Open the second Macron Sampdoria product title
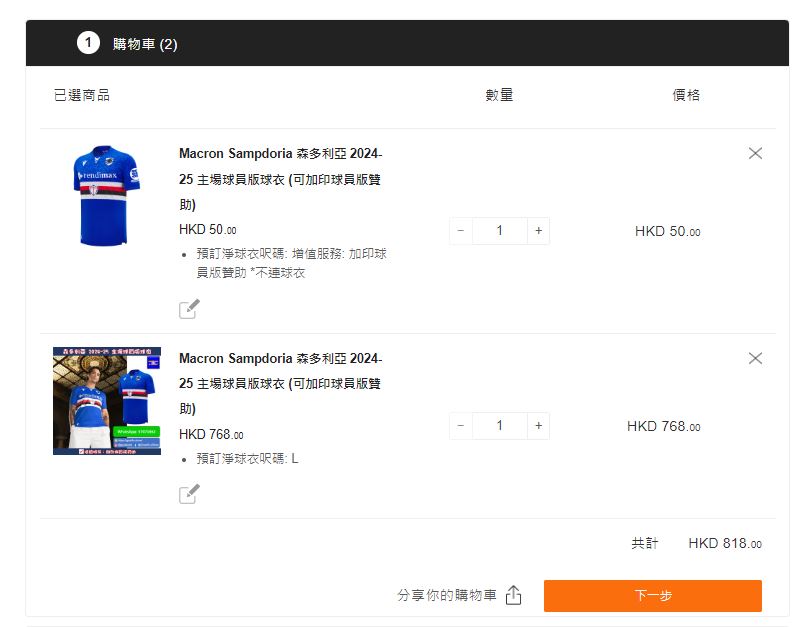Screen dimensions: 793x627 click(x=281, y=384)
